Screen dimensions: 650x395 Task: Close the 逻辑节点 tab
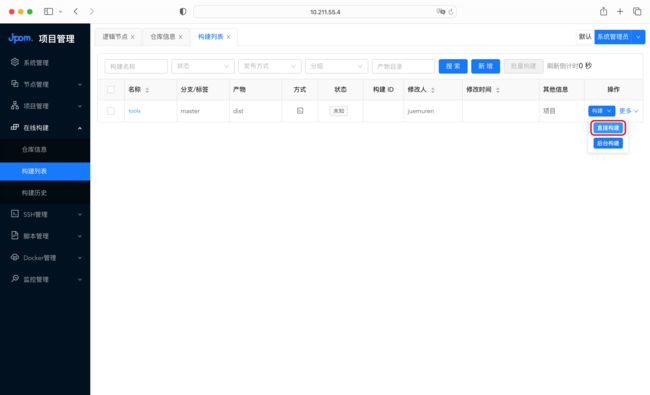133,37
